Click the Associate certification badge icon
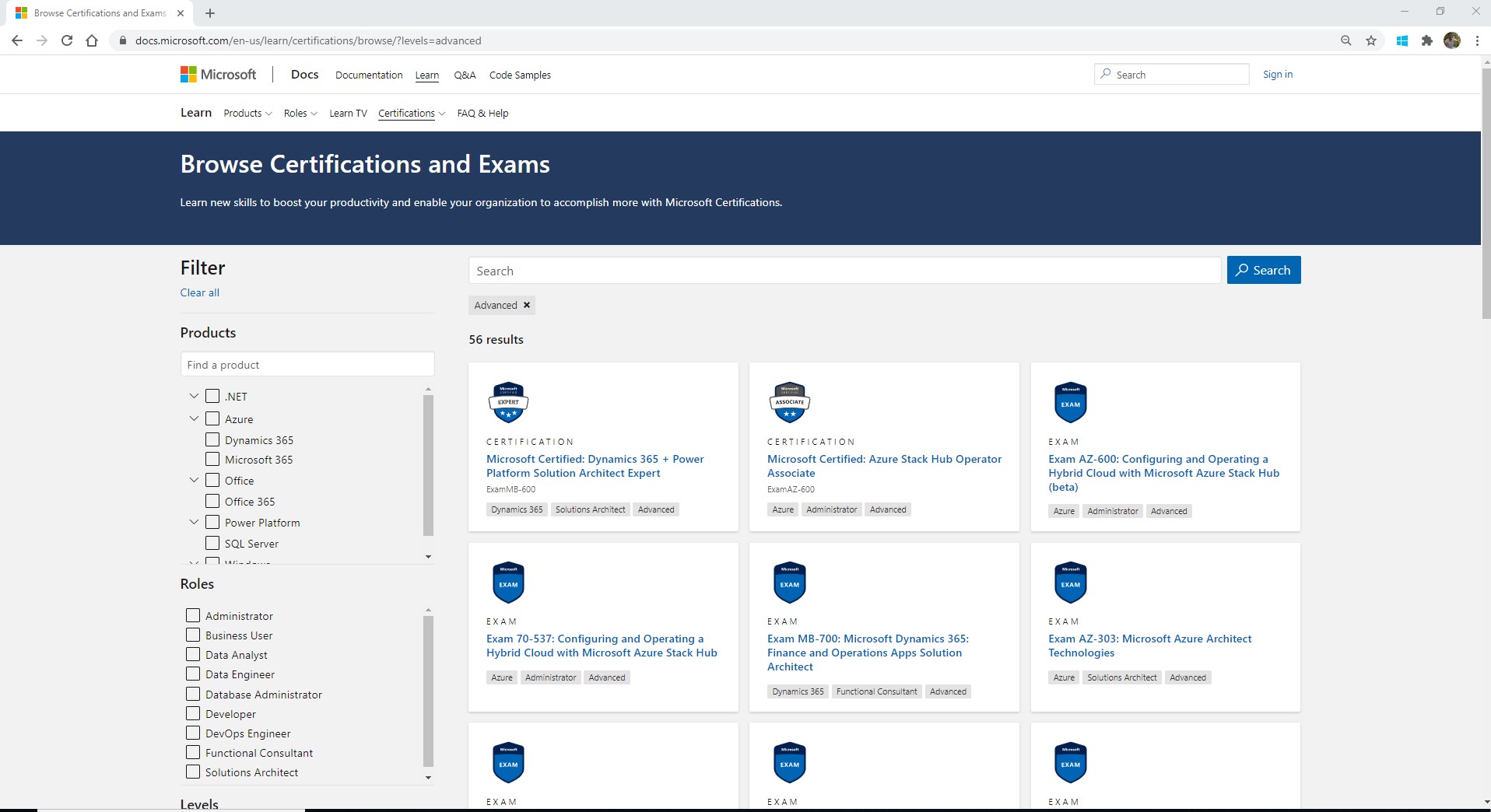The height and width of the screenshot is (812, 1491). (x=789, y=402)
